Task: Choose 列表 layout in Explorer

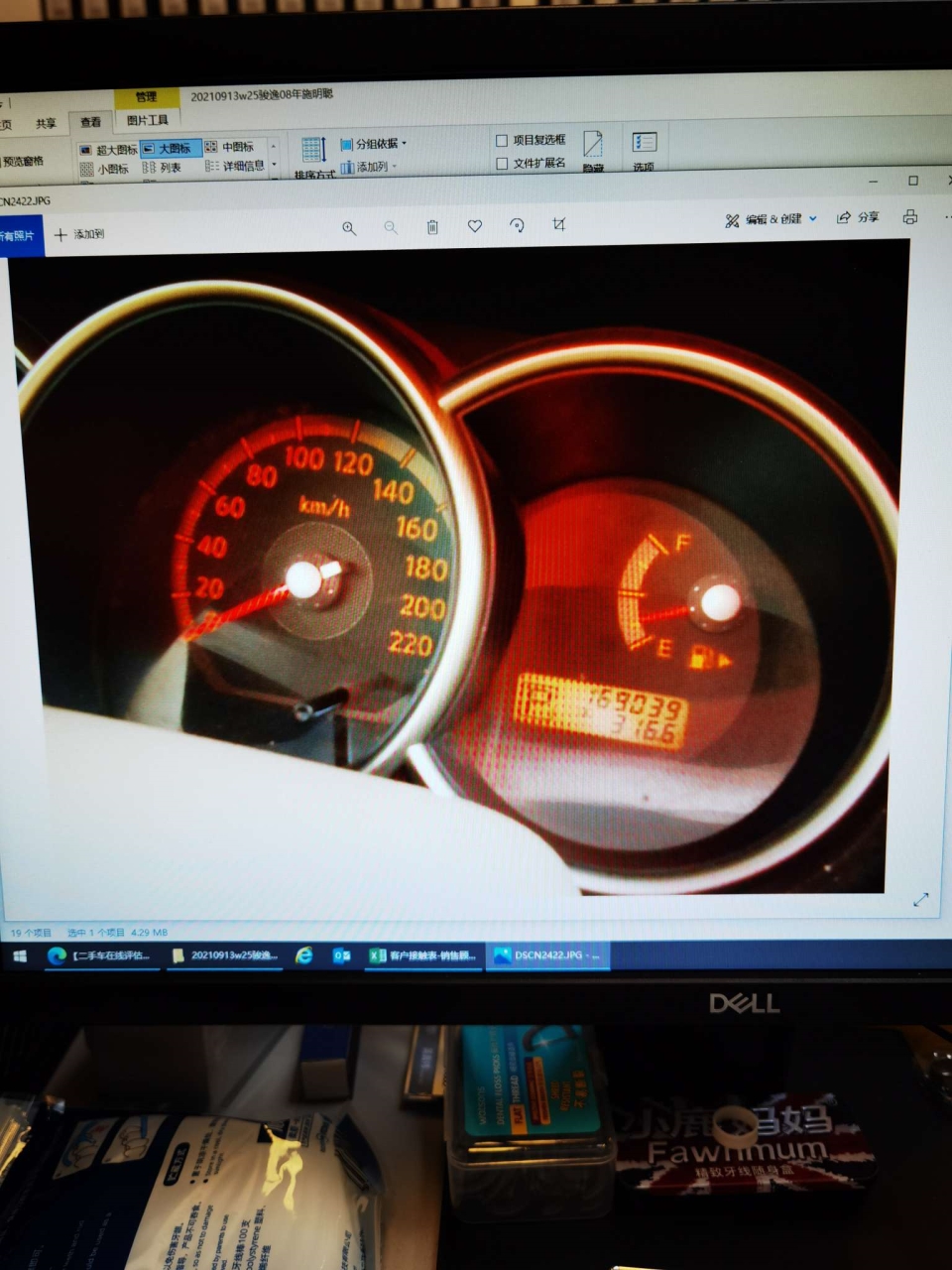Action: pyautogui.click(x=164, y=168)
